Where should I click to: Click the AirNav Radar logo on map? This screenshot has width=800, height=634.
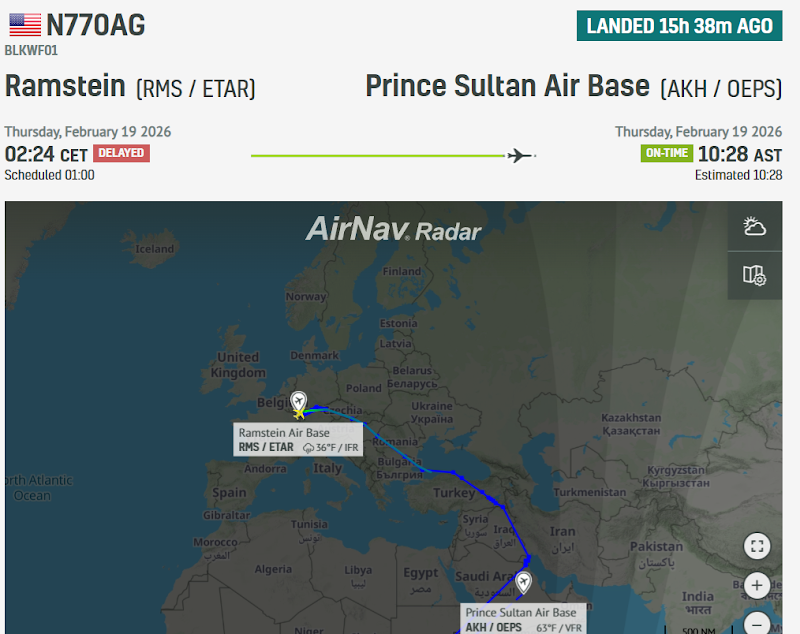[393, 230]
